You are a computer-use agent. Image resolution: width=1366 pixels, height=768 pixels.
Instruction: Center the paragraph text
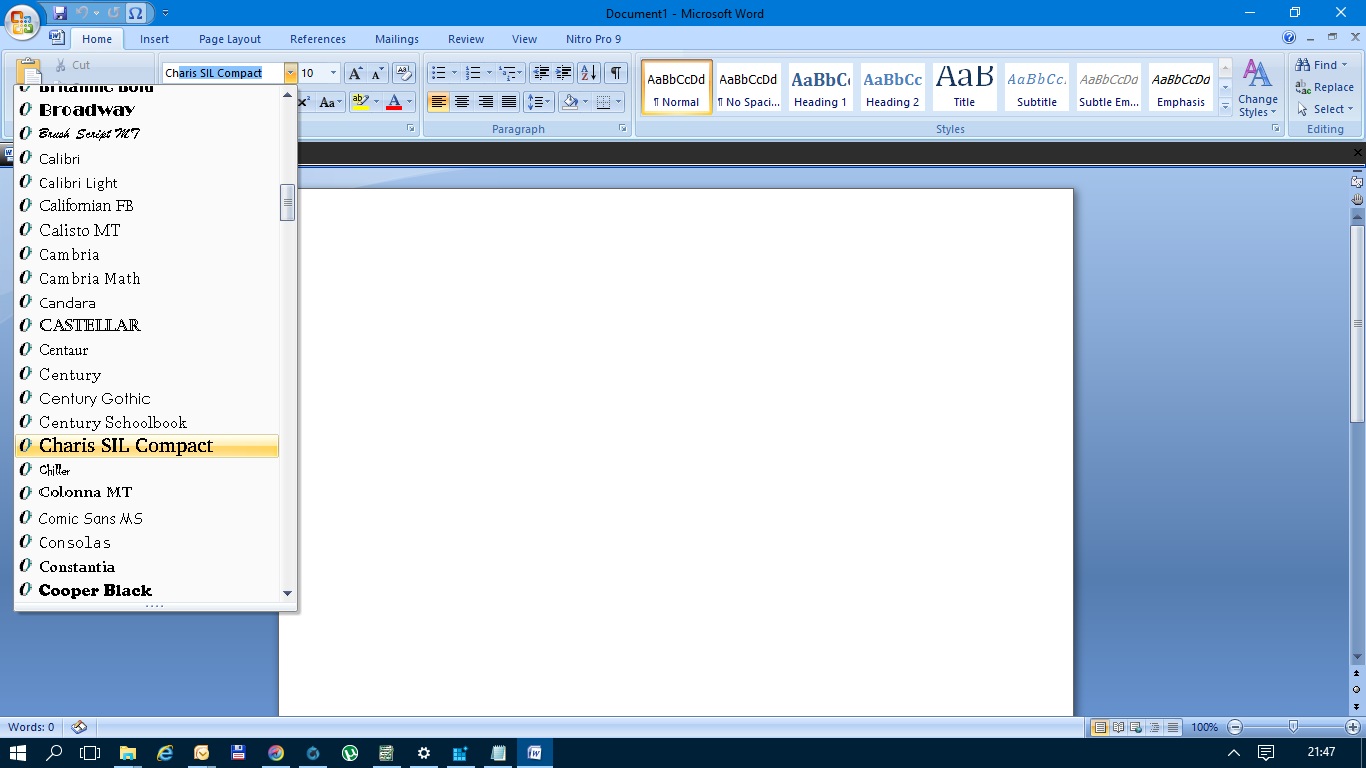pos(462,102)
